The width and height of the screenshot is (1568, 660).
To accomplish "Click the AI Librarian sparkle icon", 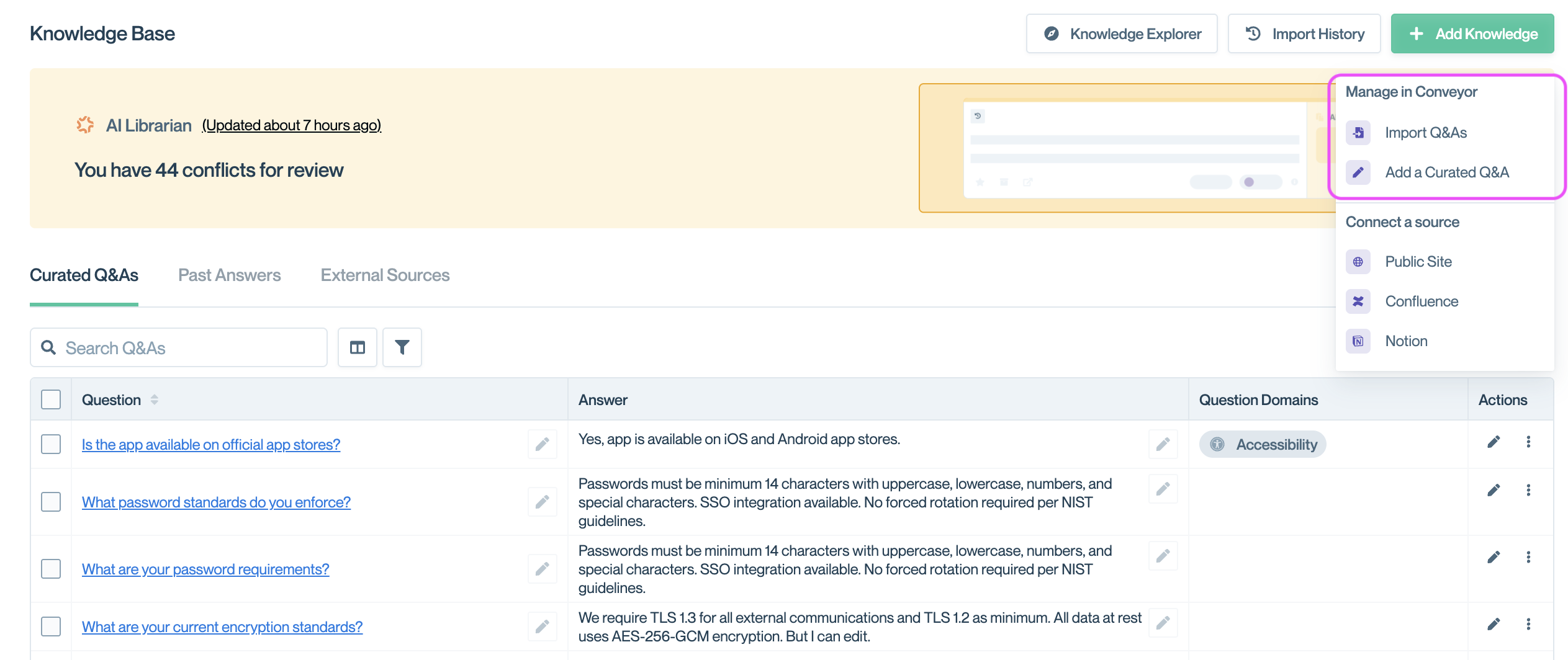I will click(85, 125).
